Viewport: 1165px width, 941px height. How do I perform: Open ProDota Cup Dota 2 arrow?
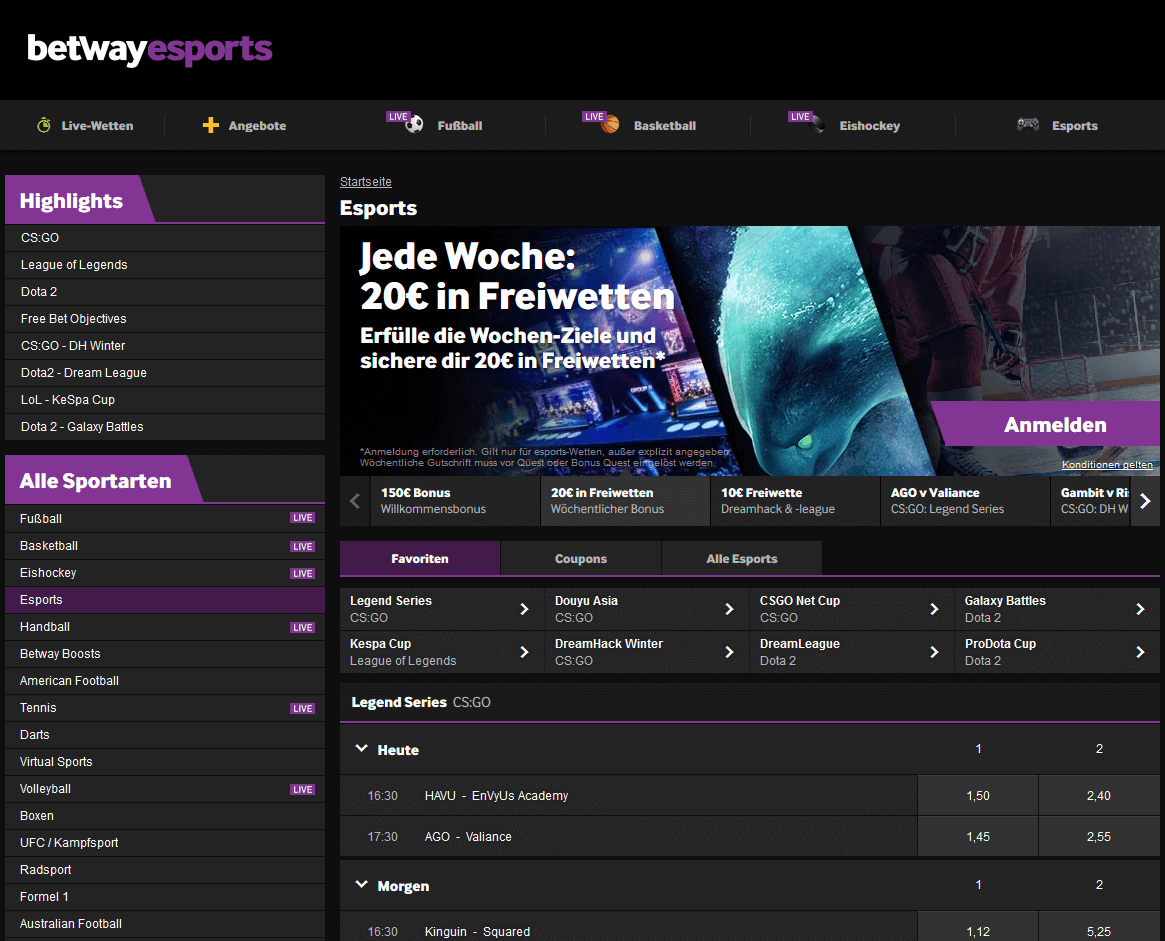click(1140, 652)
